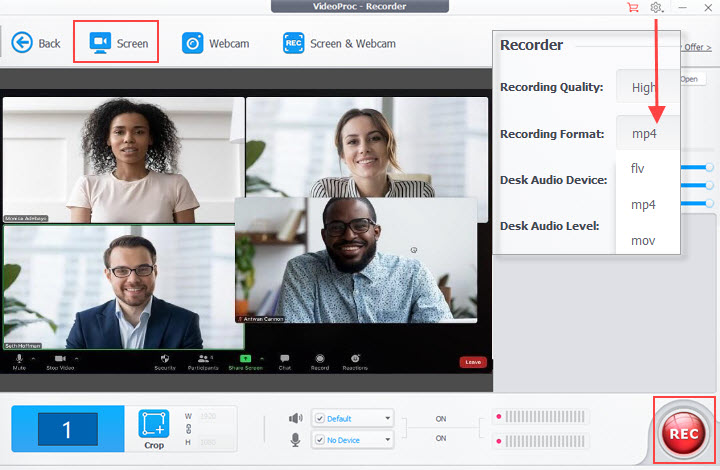Viewport: 720px width, 470px height.
Task: Open the Recording Format dropdown showing mp4
Action: point(647,134)
